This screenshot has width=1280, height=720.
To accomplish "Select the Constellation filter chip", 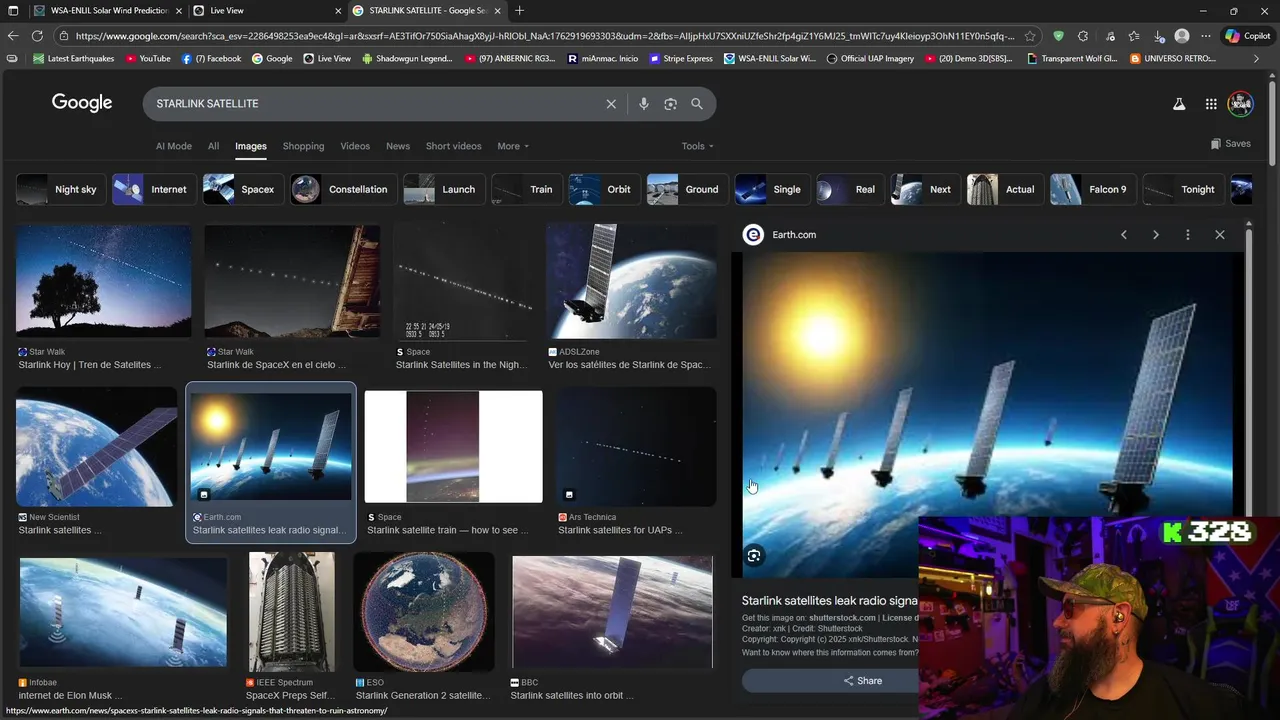I will click(x=343, y=189).
